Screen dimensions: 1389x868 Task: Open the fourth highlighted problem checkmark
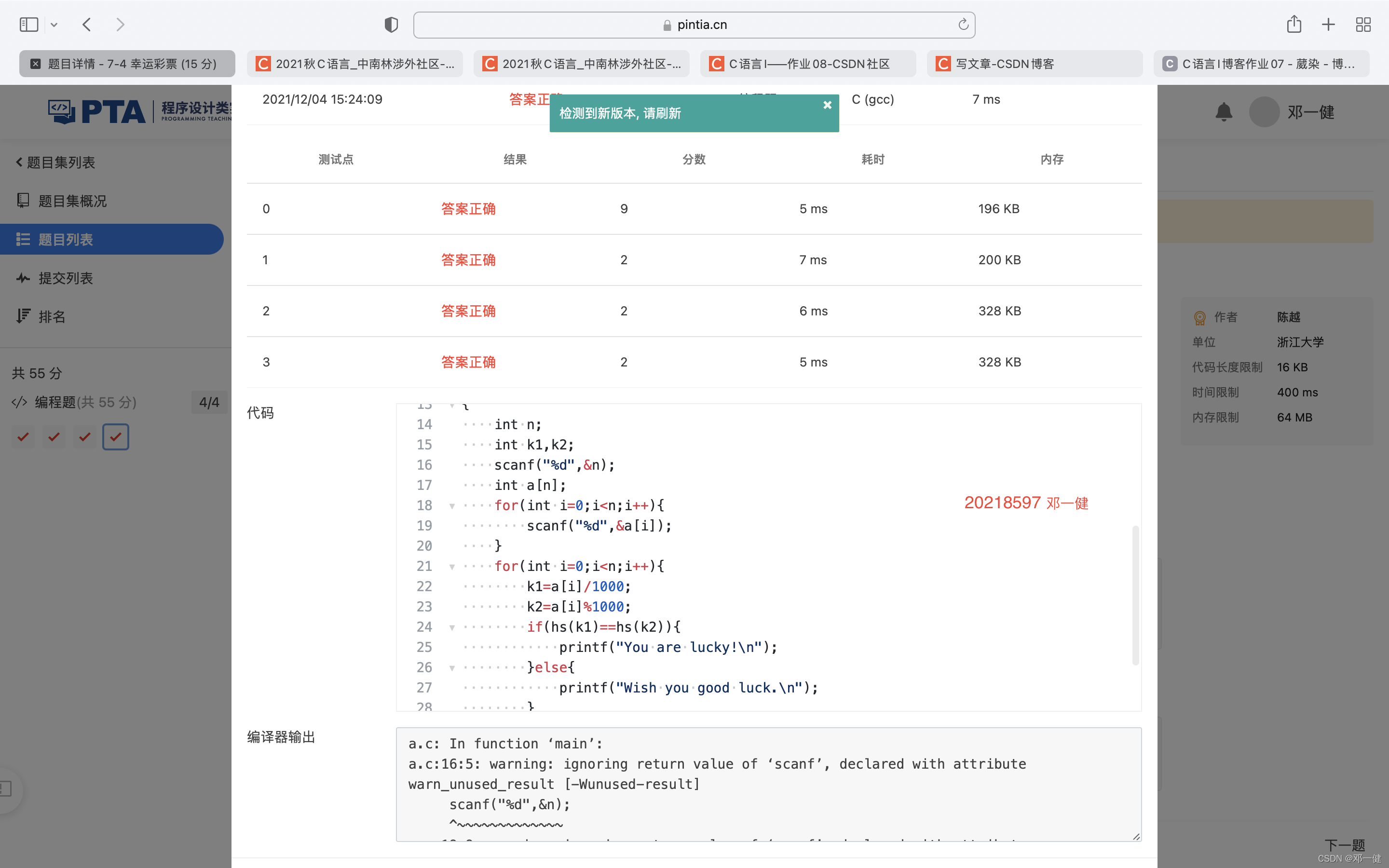click(116, 437)
